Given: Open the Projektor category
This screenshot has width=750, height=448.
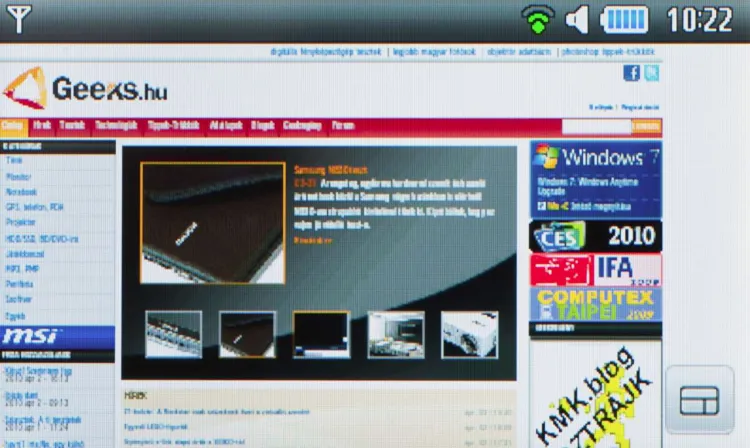Looking at the screenshot, I should 21,222.
